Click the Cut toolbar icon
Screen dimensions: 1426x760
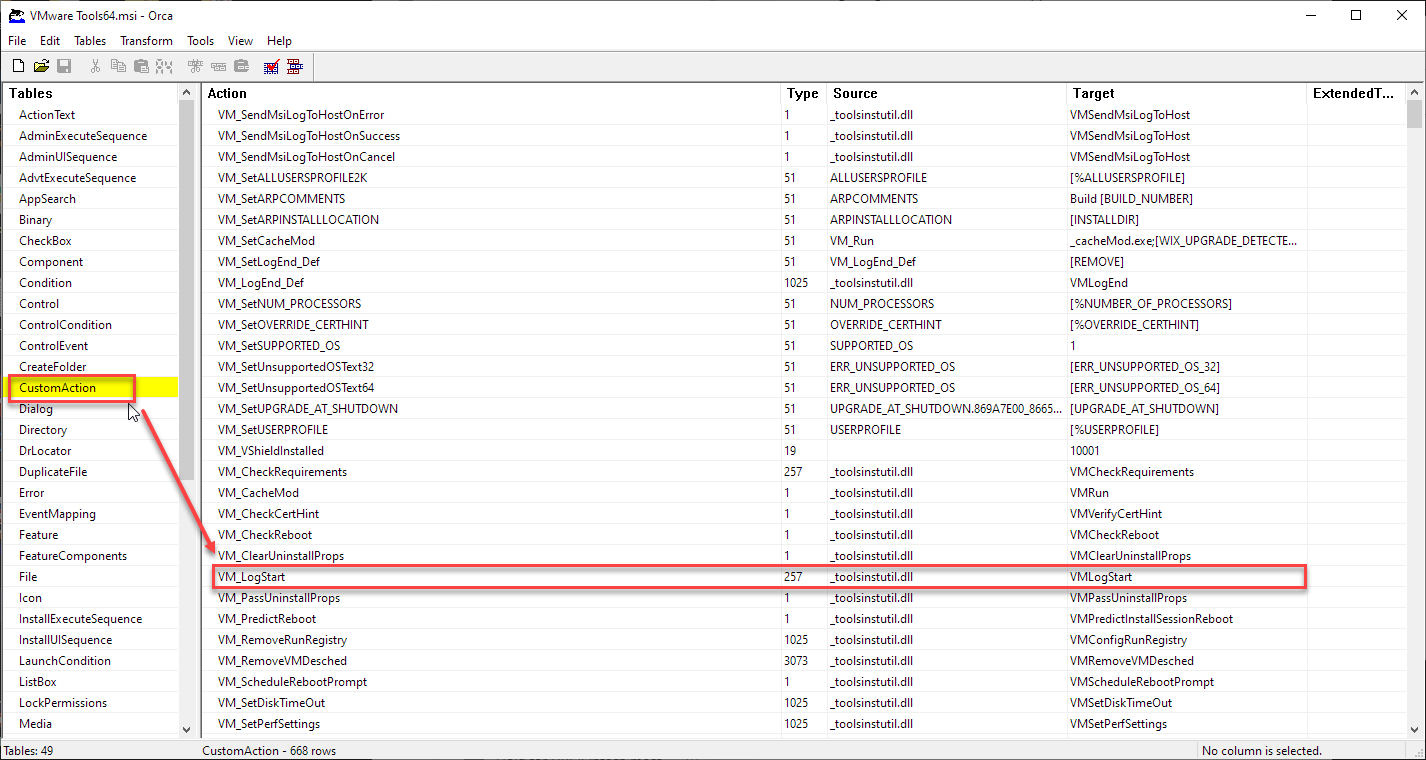pos(95,66)
